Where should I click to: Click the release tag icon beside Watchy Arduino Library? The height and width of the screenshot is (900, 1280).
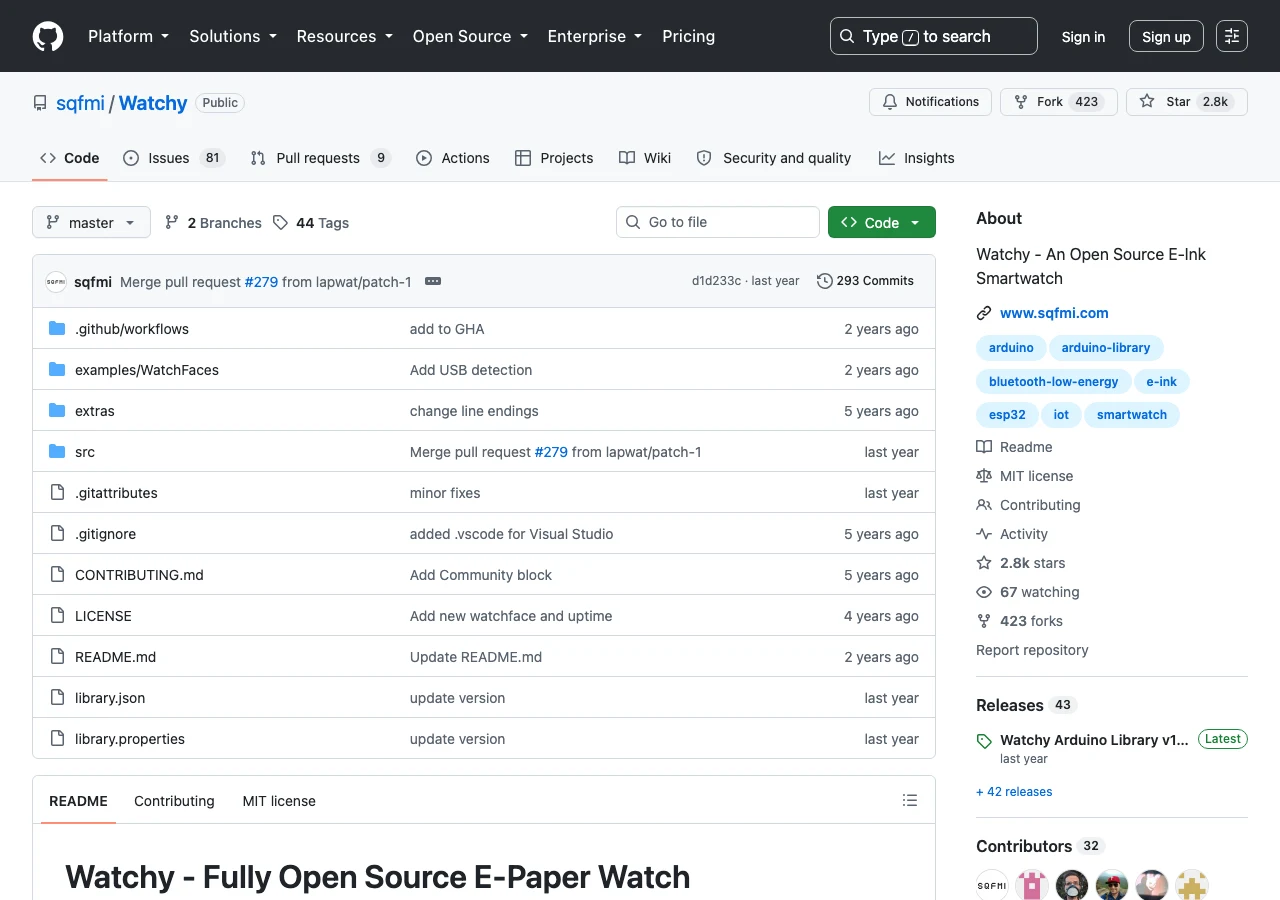[984, 741]
